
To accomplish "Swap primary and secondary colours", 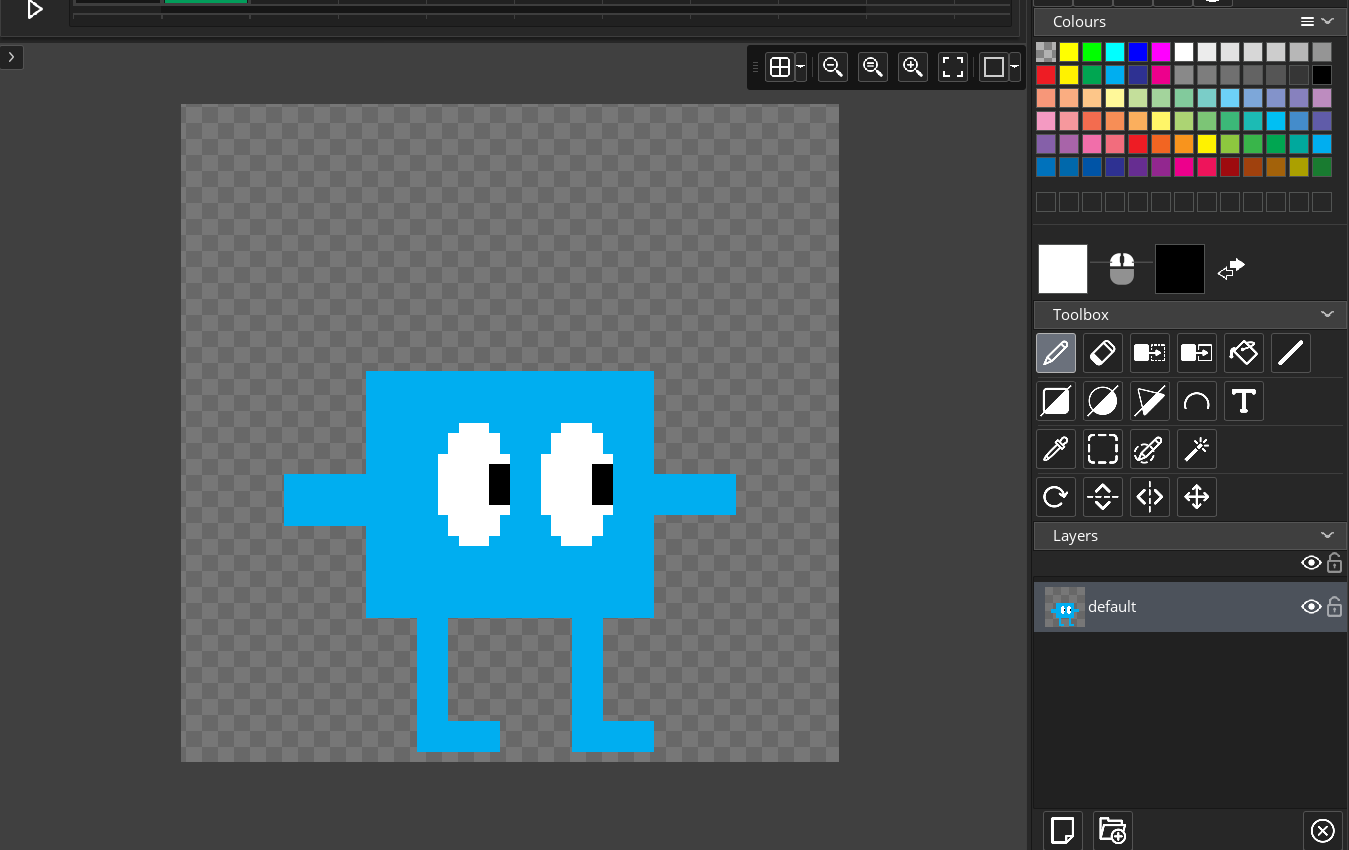I will pyautogui.click(x=1231, y=268).
